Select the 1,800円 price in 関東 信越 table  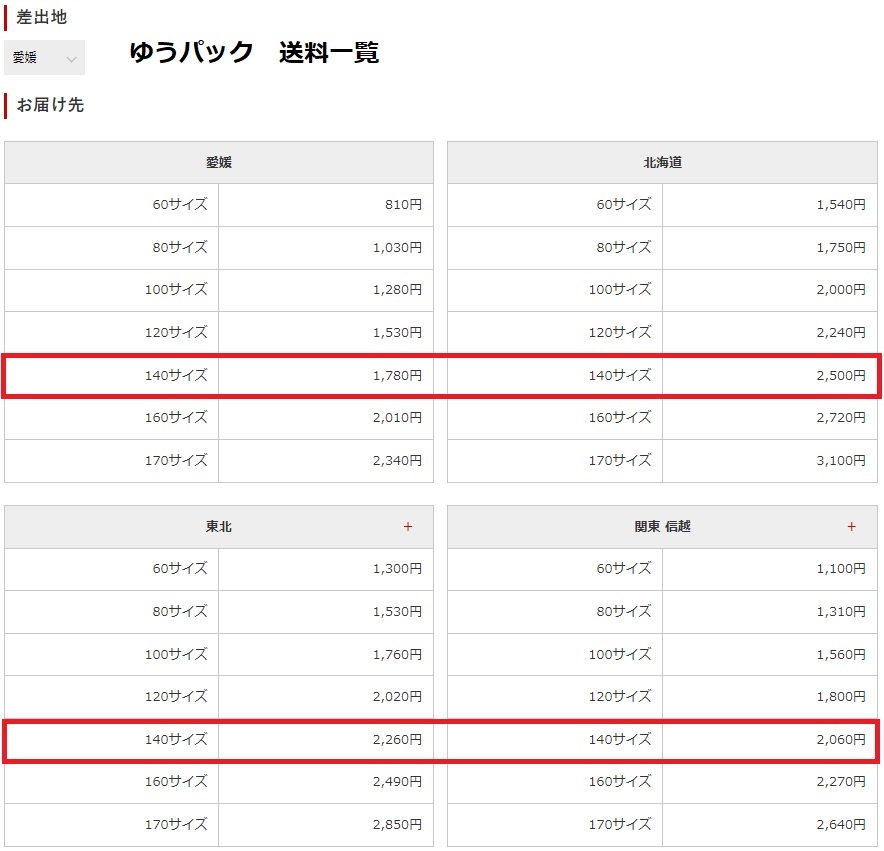(841, 696)
